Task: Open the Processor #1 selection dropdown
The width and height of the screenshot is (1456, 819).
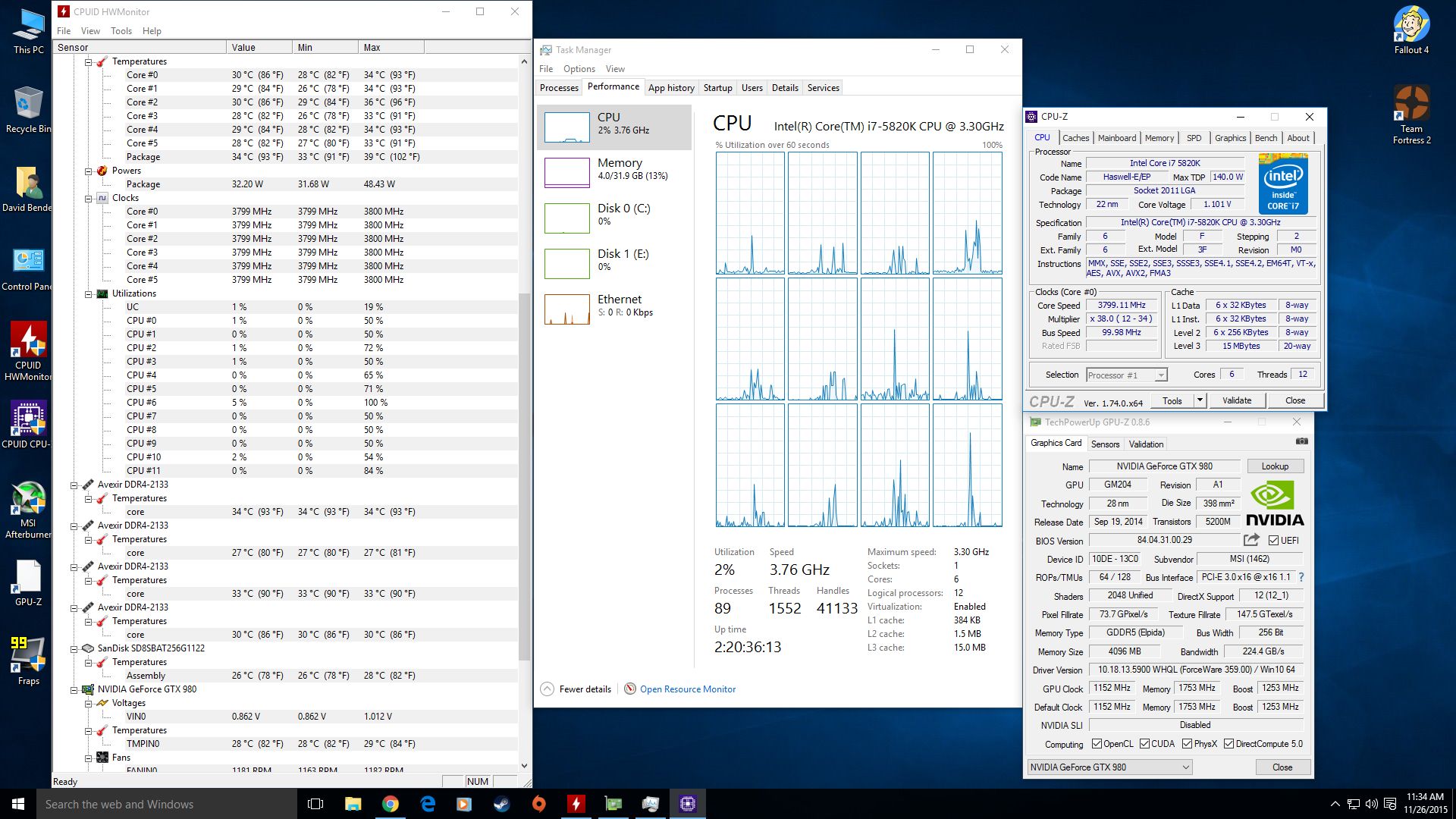Action: [x=1126, y=375]
